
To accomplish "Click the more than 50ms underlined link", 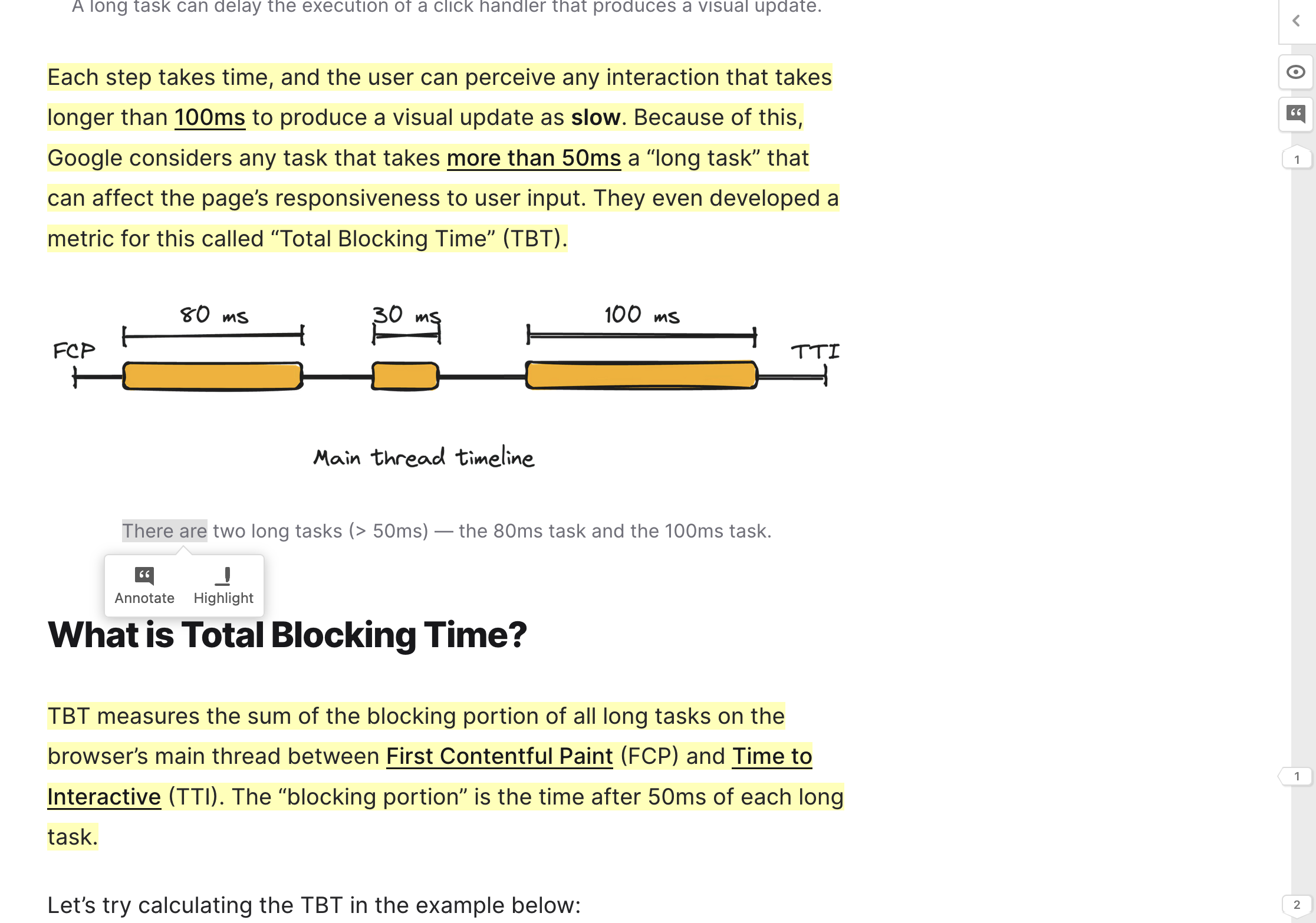I will (x=533, y=158).
